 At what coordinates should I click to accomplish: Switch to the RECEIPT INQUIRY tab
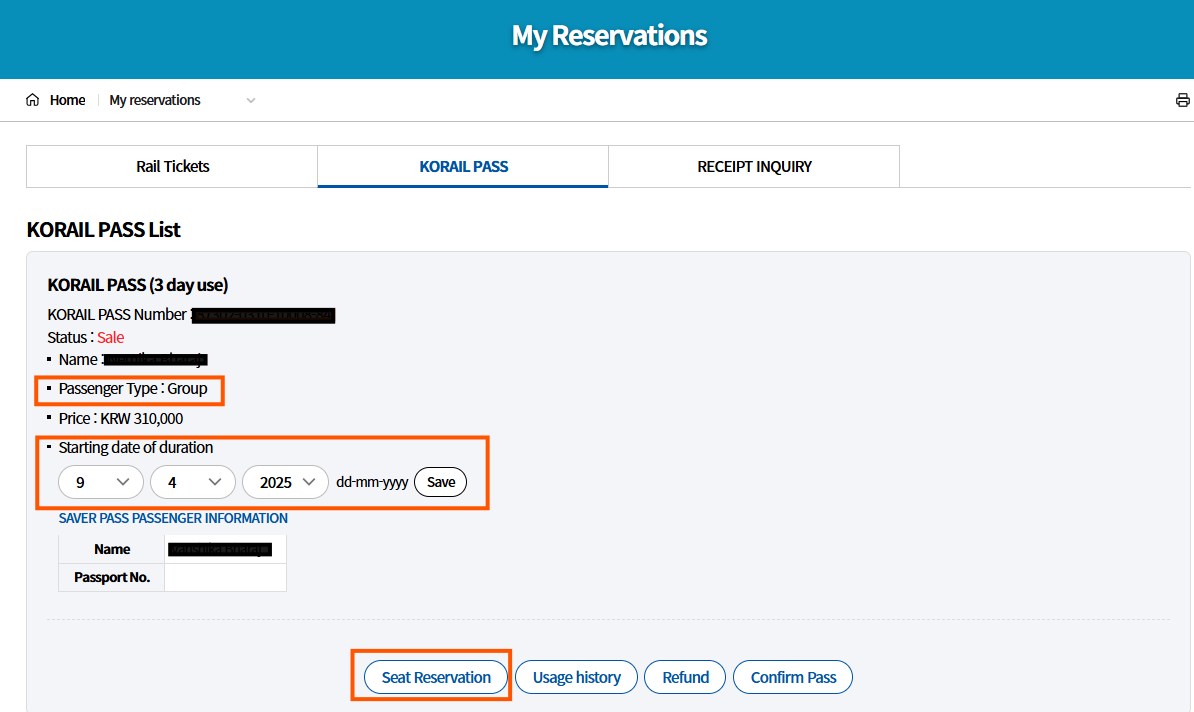753,166
